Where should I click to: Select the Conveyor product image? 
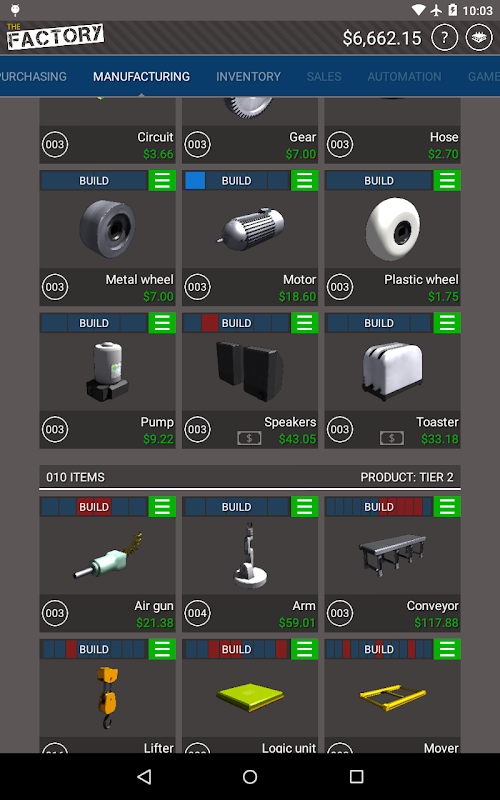coord(392,555)
